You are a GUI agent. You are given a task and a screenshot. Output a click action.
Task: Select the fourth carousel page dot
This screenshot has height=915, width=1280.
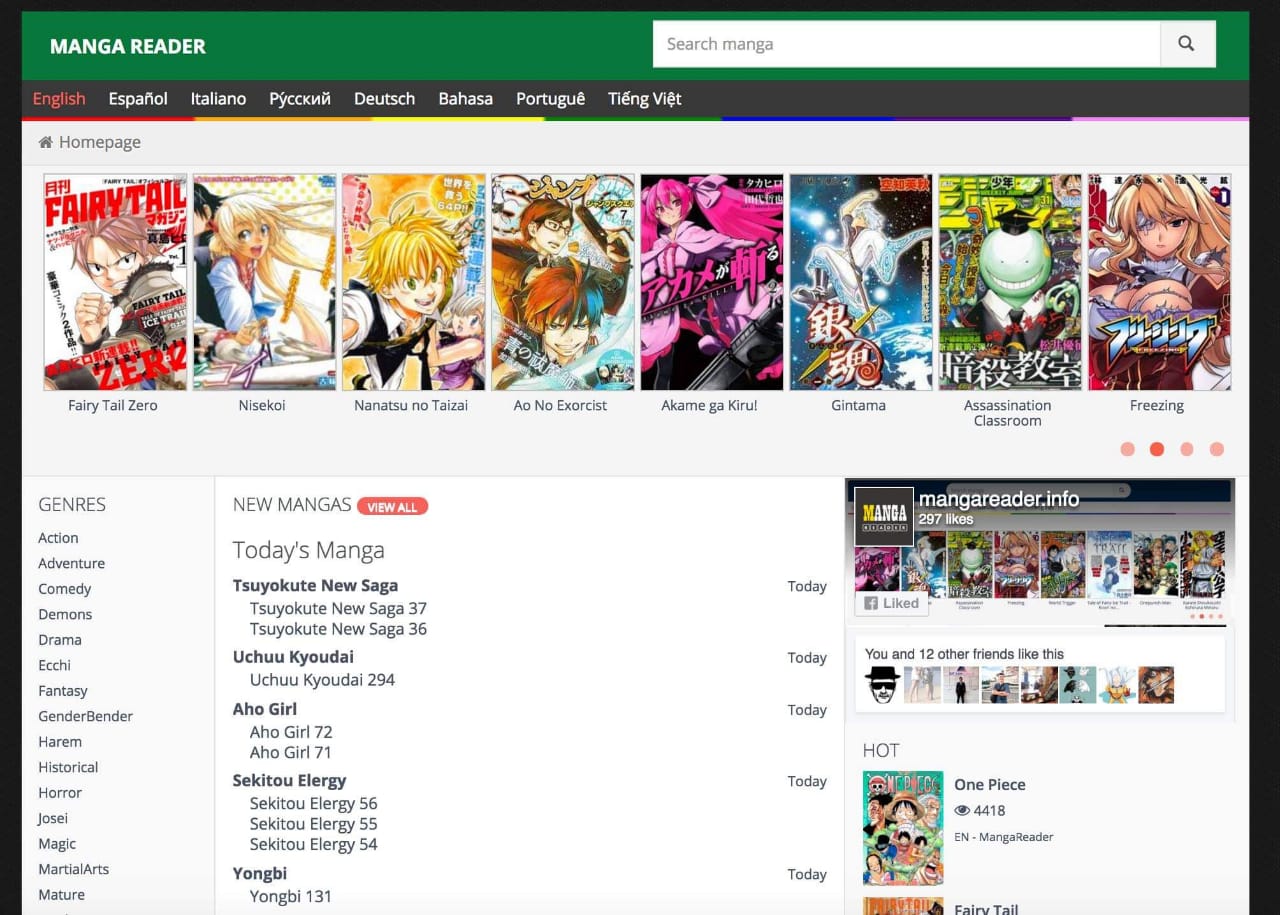tap(1217, 449)
